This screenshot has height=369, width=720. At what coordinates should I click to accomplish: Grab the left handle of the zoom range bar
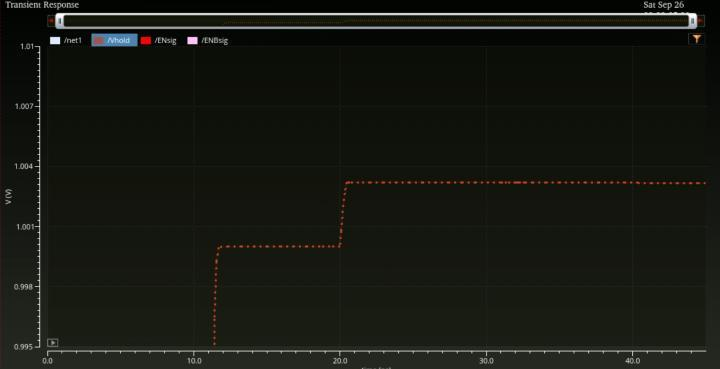pyautogui.click(x=60, y=21)
